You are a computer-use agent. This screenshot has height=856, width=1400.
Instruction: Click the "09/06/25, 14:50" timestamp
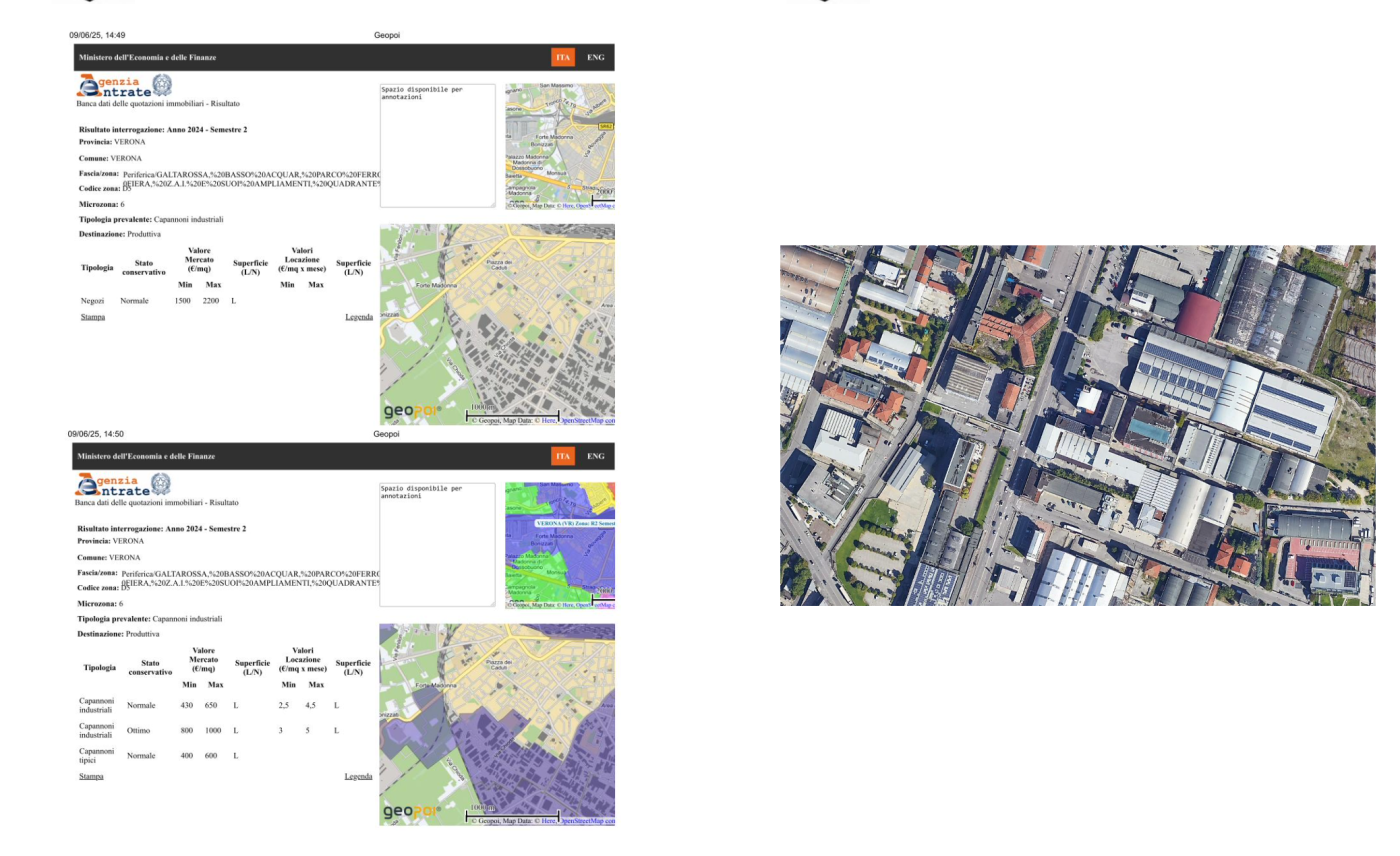(x=97, y=434)
